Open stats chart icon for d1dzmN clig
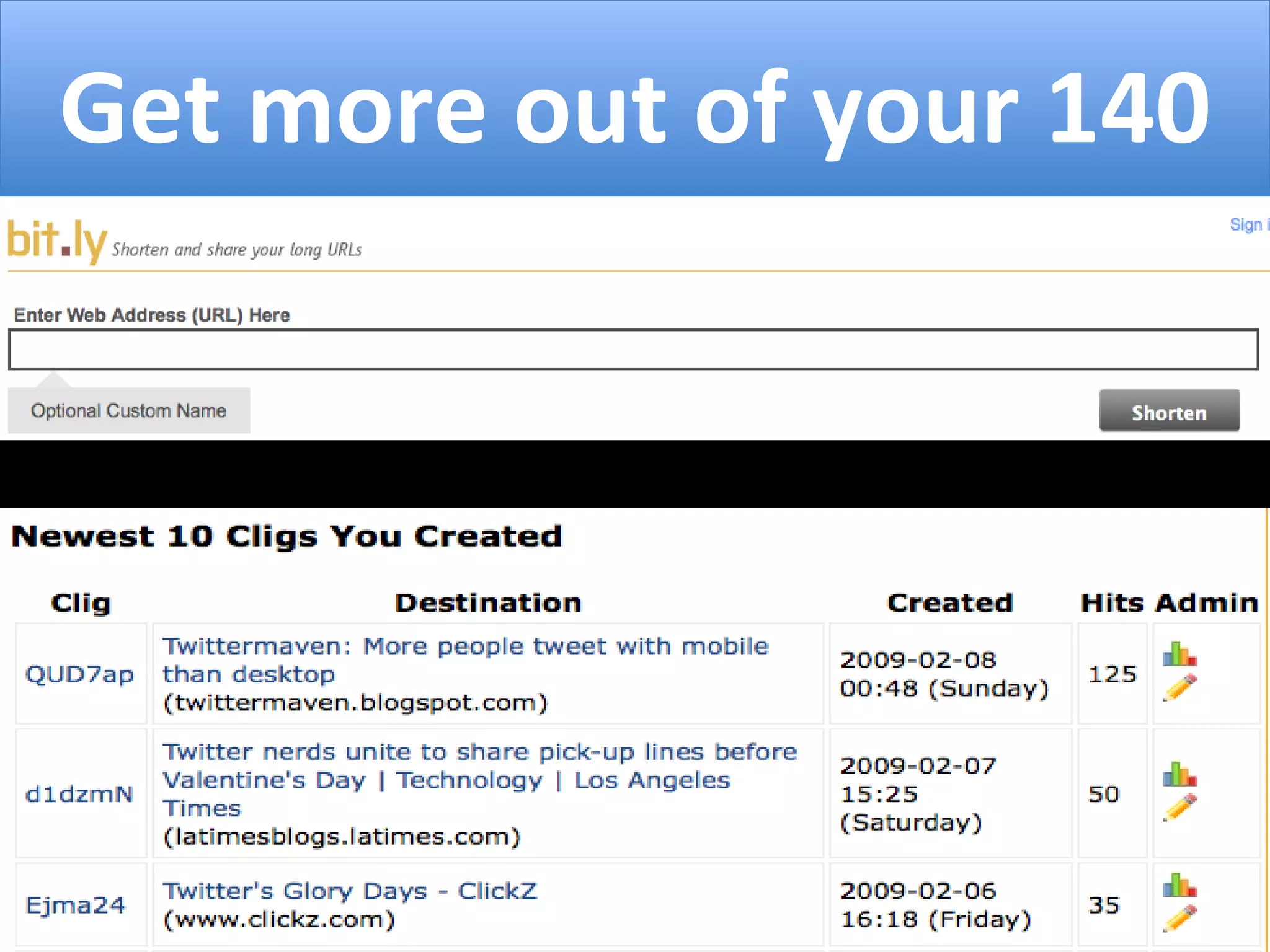Image resolution: width=1270 pixels, height=952 pixels. (x=1179, y=774)
